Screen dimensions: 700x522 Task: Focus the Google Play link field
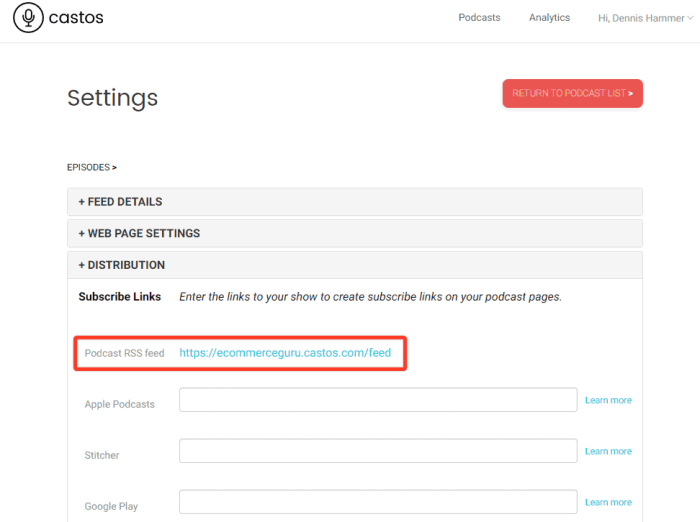click(378, 502)
